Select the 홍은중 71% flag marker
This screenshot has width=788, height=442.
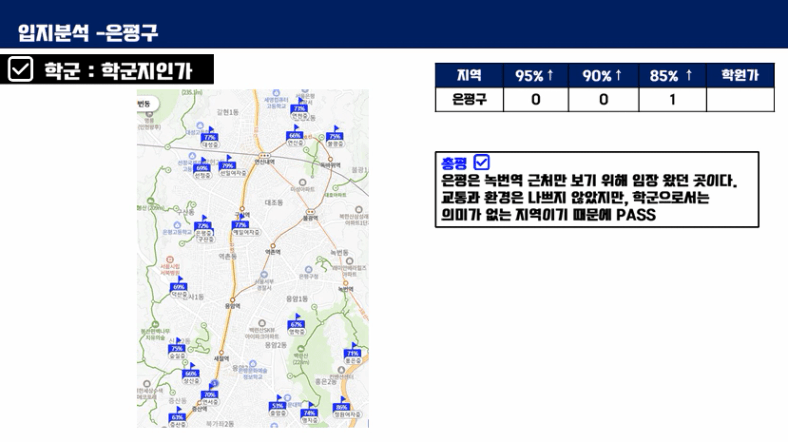coord(353,354)
